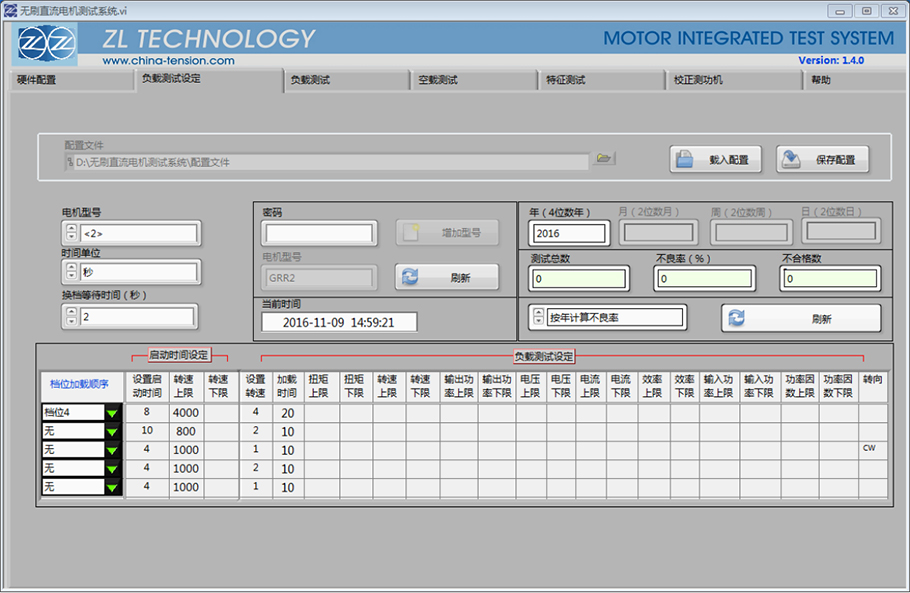This screenshot has height=593, width=910.
Task: Click the stepper arrows beside 时间单位 秒
Action: [71, 272]
